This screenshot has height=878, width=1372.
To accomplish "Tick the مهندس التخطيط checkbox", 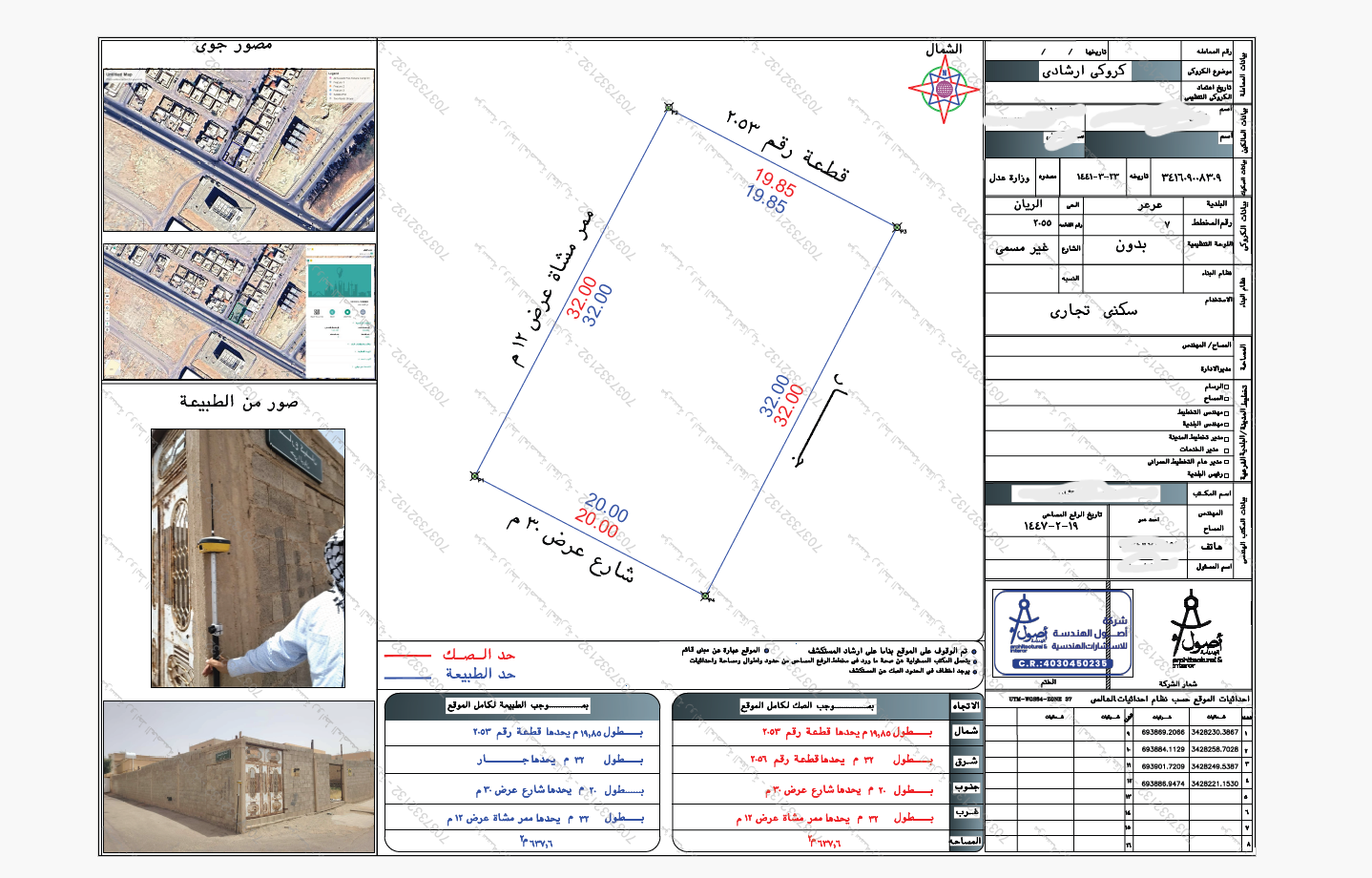I will pyautogui.click(x=1227, y=412).
